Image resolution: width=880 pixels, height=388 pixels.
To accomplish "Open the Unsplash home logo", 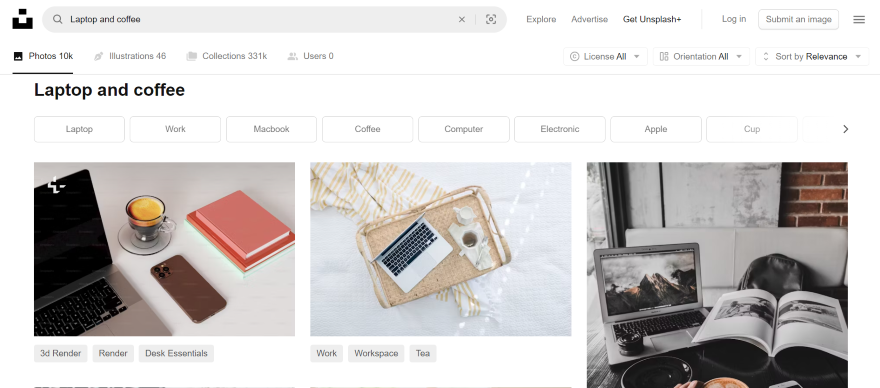I will [x=22, y=19].
